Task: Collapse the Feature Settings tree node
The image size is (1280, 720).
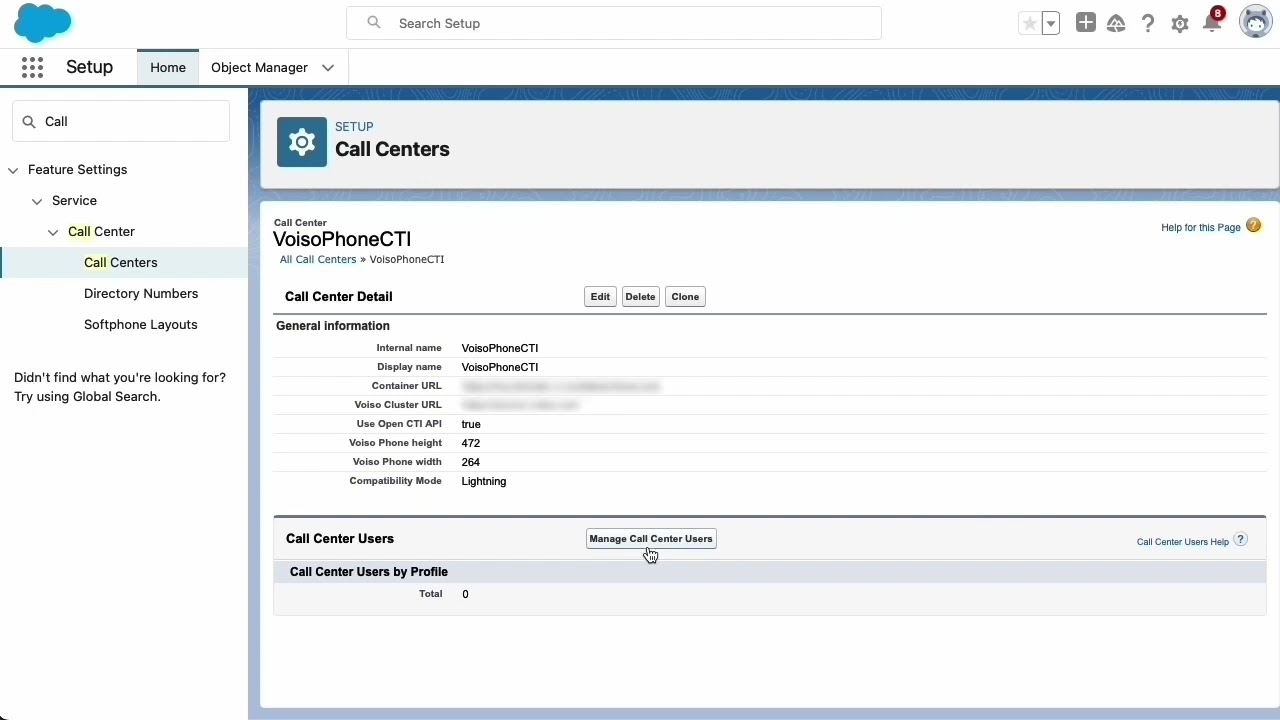Action: (x=13, y=170)
